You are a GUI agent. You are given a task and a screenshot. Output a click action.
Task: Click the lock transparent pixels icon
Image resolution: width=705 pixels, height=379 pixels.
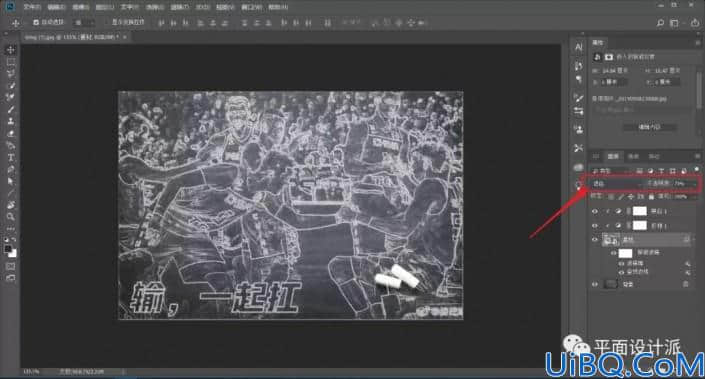(611, 197)
